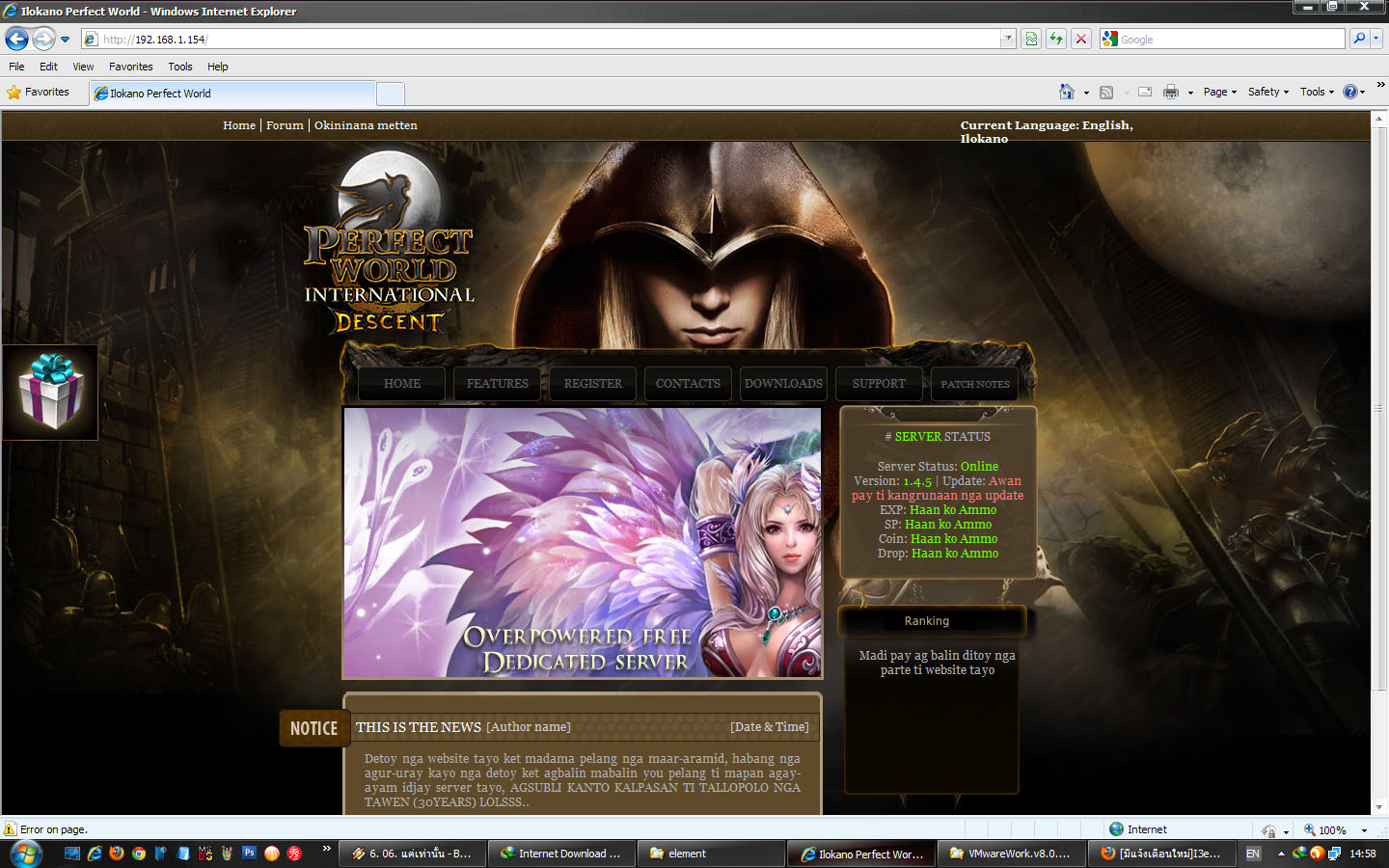Open a new blank tab
This screenshot has height=868, width=1389.
pyautogui.click(x=390, y=94)
